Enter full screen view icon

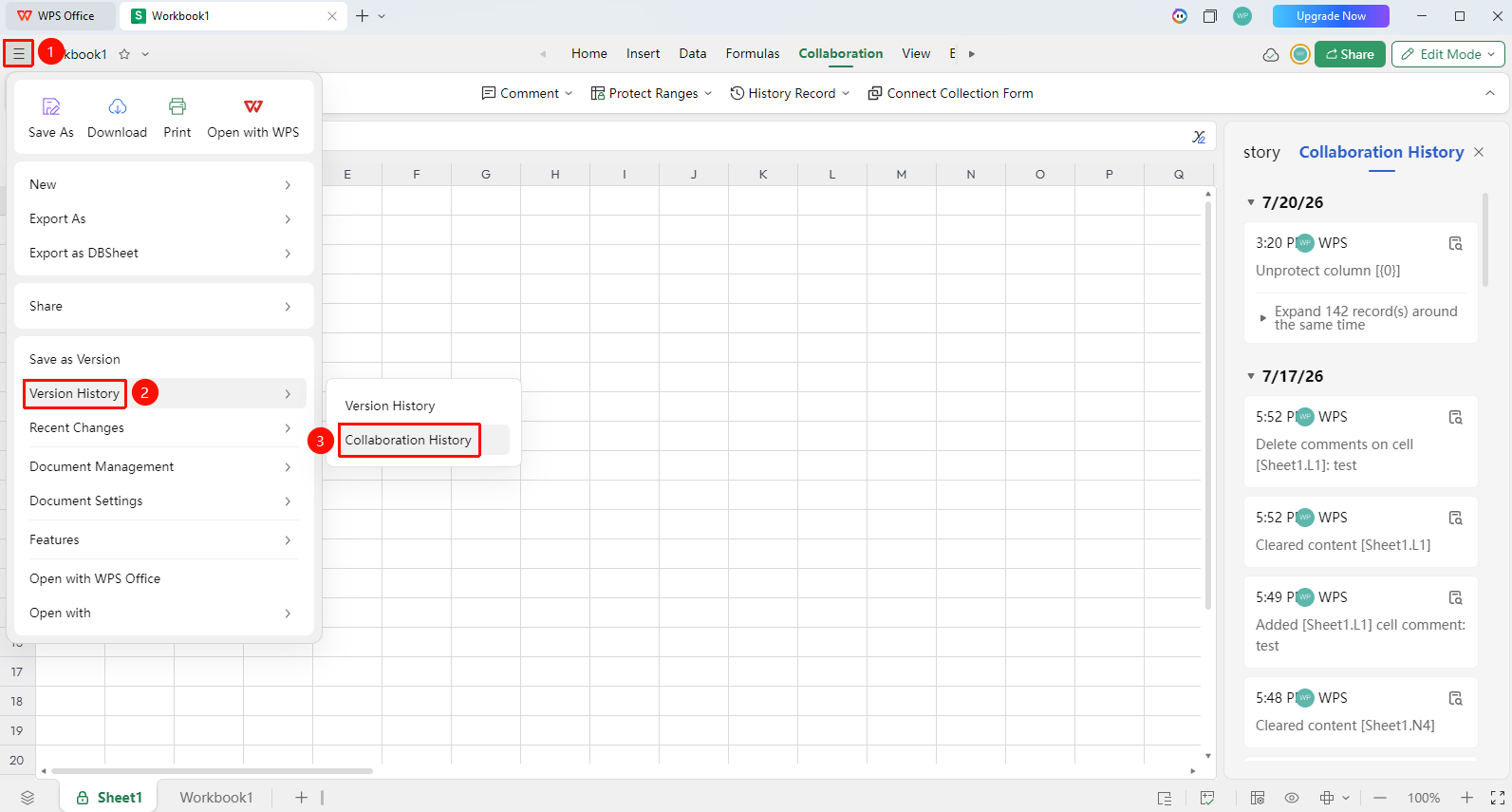1498,798
